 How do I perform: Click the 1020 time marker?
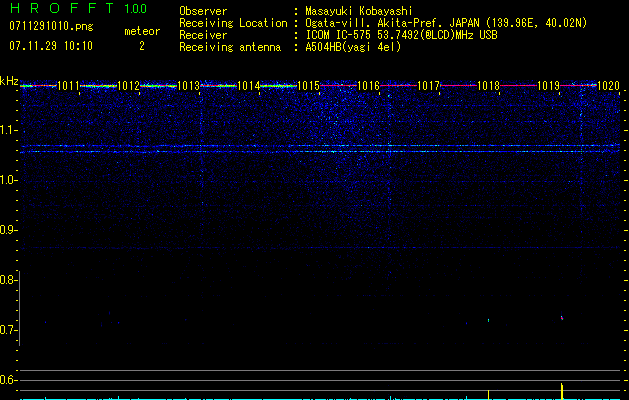point(608,85)
